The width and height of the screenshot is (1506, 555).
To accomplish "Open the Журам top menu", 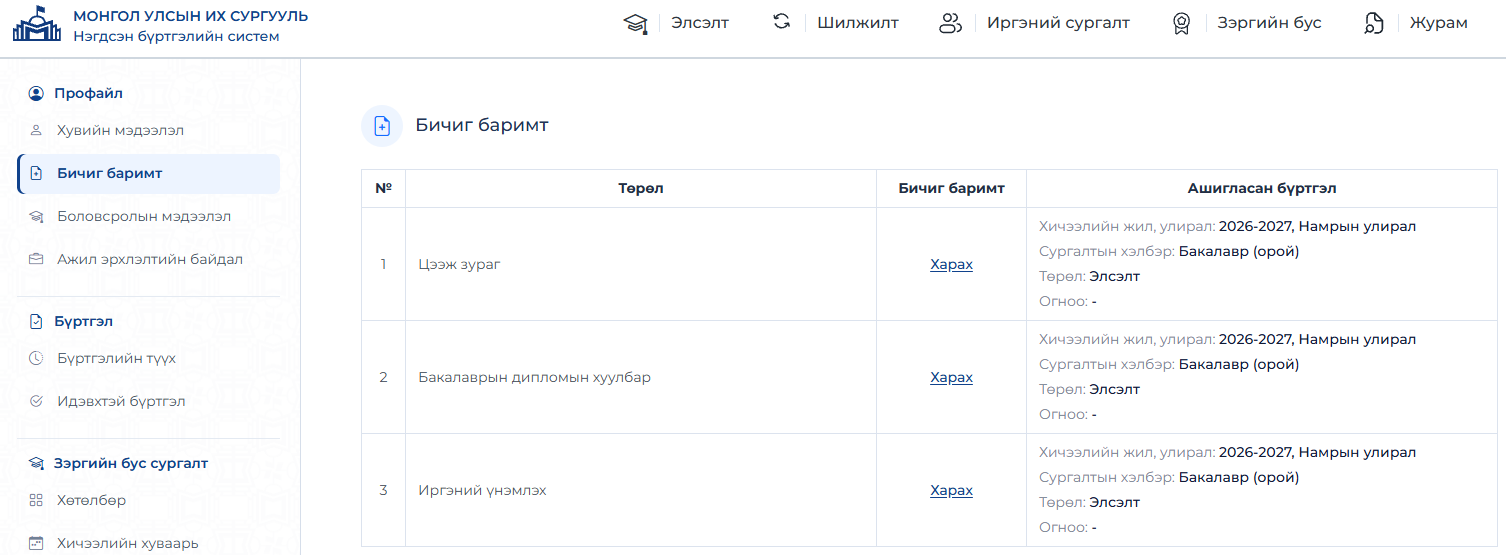I will [1439, 23].
